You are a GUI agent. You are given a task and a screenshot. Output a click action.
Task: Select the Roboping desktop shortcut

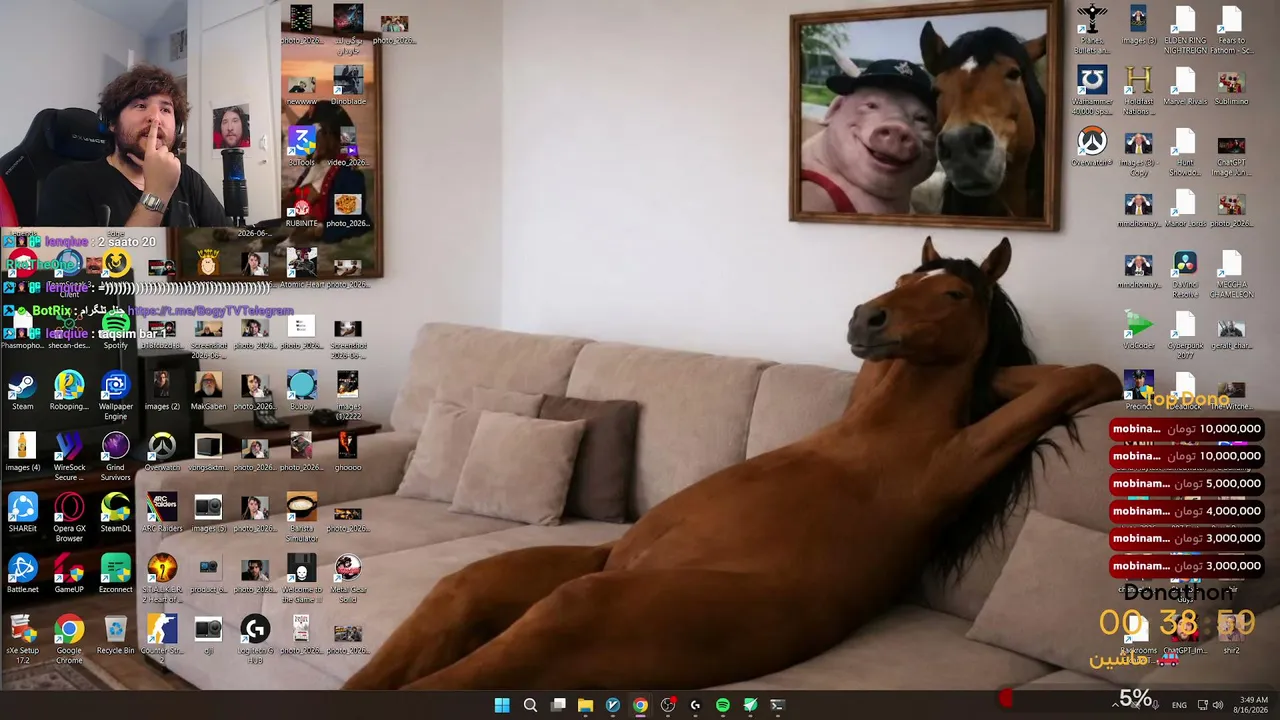click(x=69, y=391)
